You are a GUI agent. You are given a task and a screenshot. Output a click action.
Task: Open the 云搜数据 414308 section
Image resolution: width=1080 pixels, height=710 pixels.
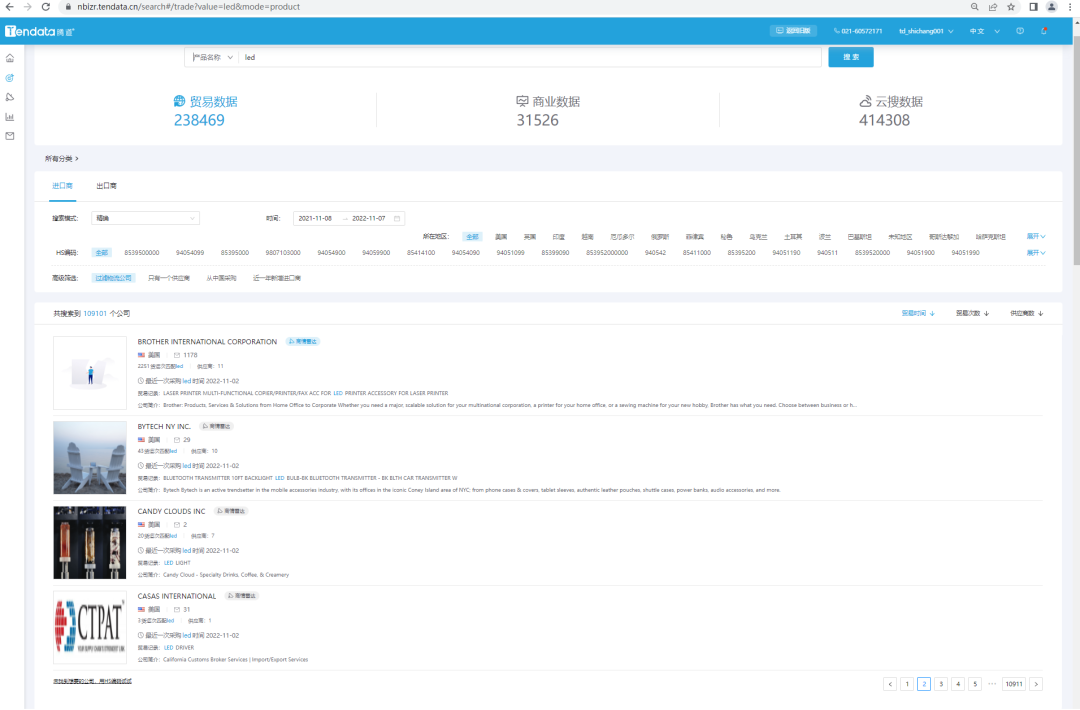tap(890, 111)
